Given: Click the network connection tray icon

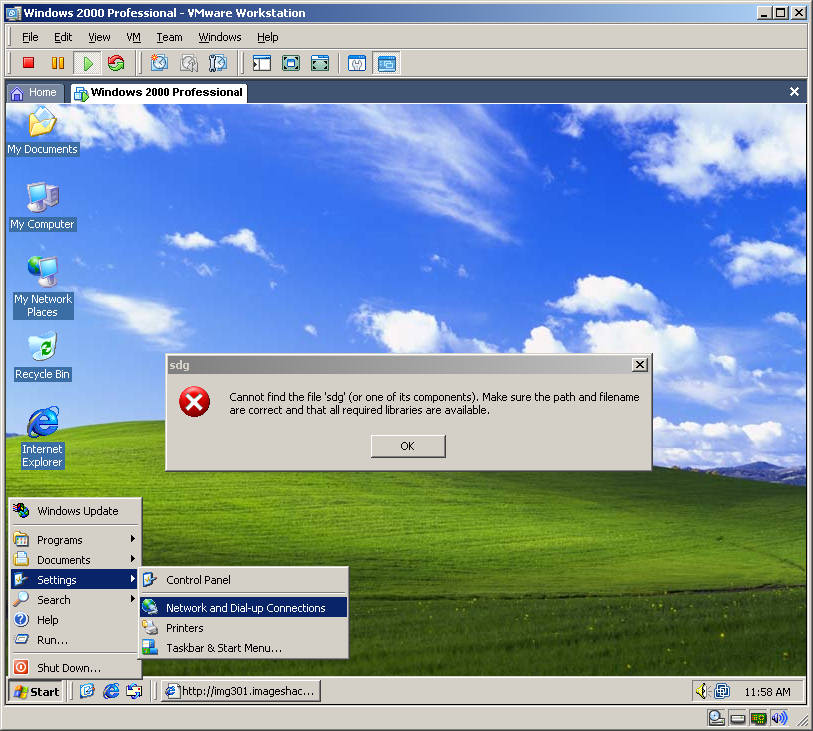Looking at the screenshot, I should (722, 691).
